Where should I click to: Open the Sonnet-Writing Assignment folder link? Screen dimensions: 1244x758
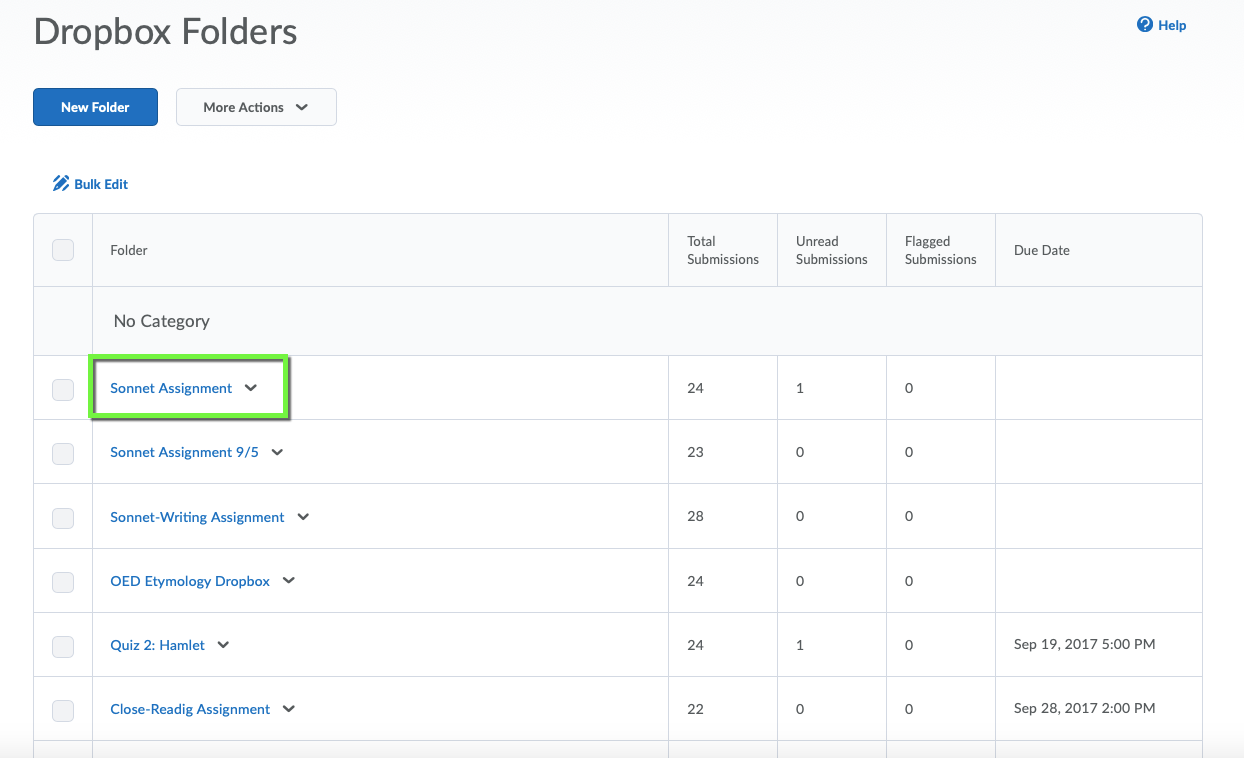click(197, 517)
